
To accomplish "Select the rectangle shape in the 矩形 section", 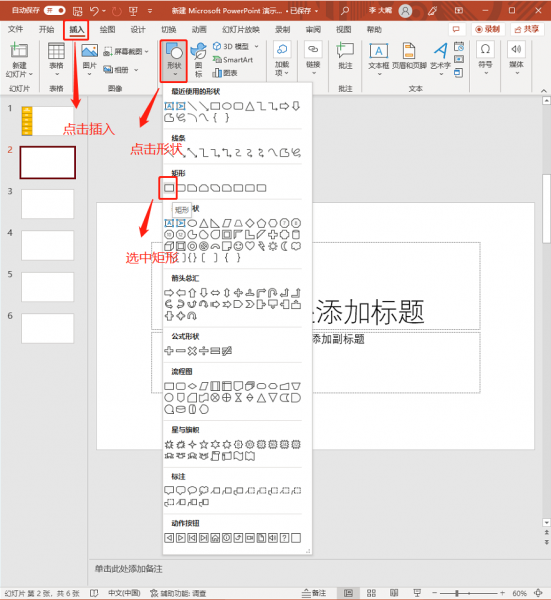I will coord(169,188).
